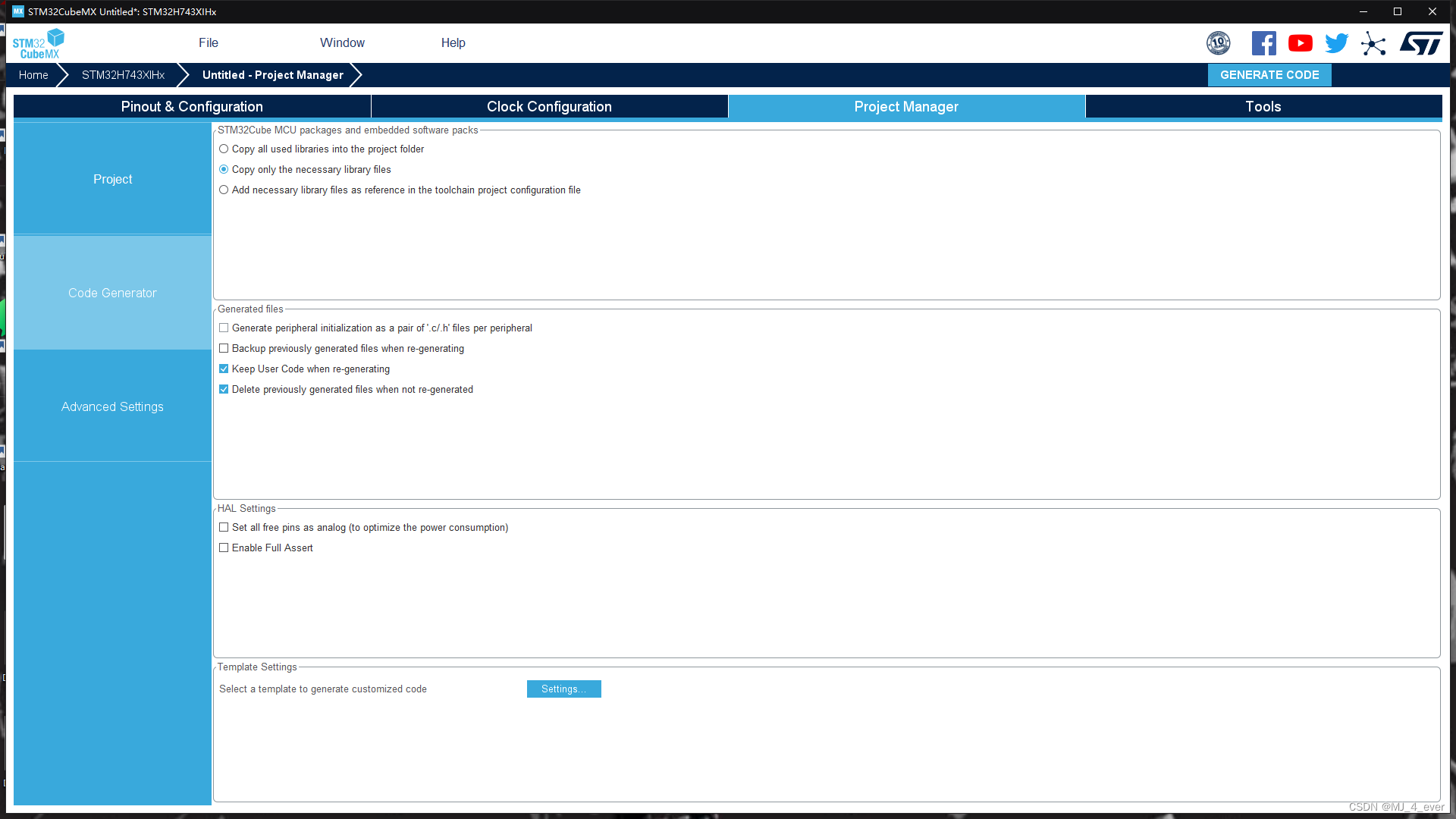This screenshot has height=819, width=1456.
Task: Click the STM32CubeMX logo icon
Action: [38, 44]
